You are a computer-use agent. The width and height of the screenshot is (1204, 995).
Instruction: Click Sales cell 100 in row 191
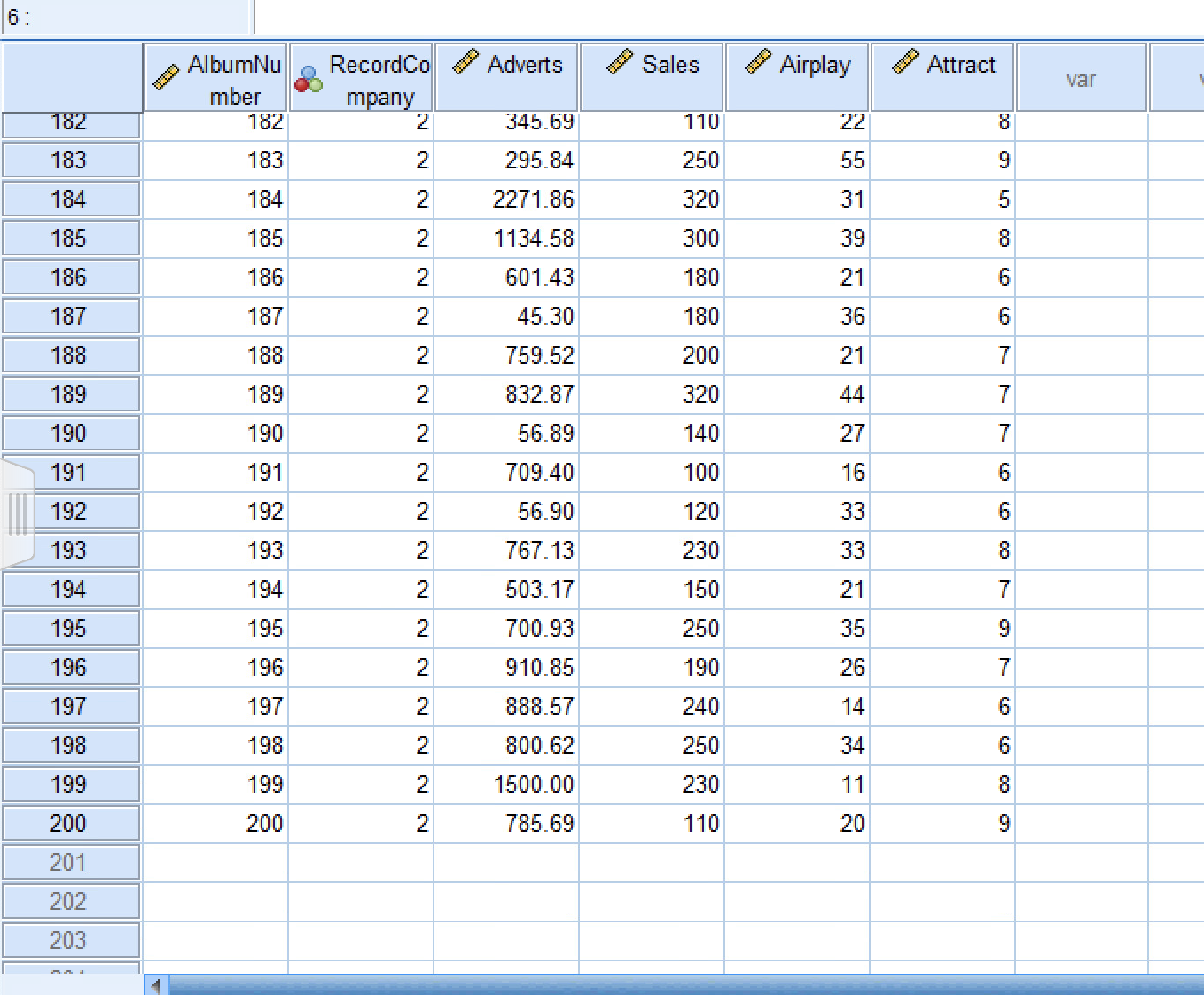pyautogui.click(x=652, y=473)
